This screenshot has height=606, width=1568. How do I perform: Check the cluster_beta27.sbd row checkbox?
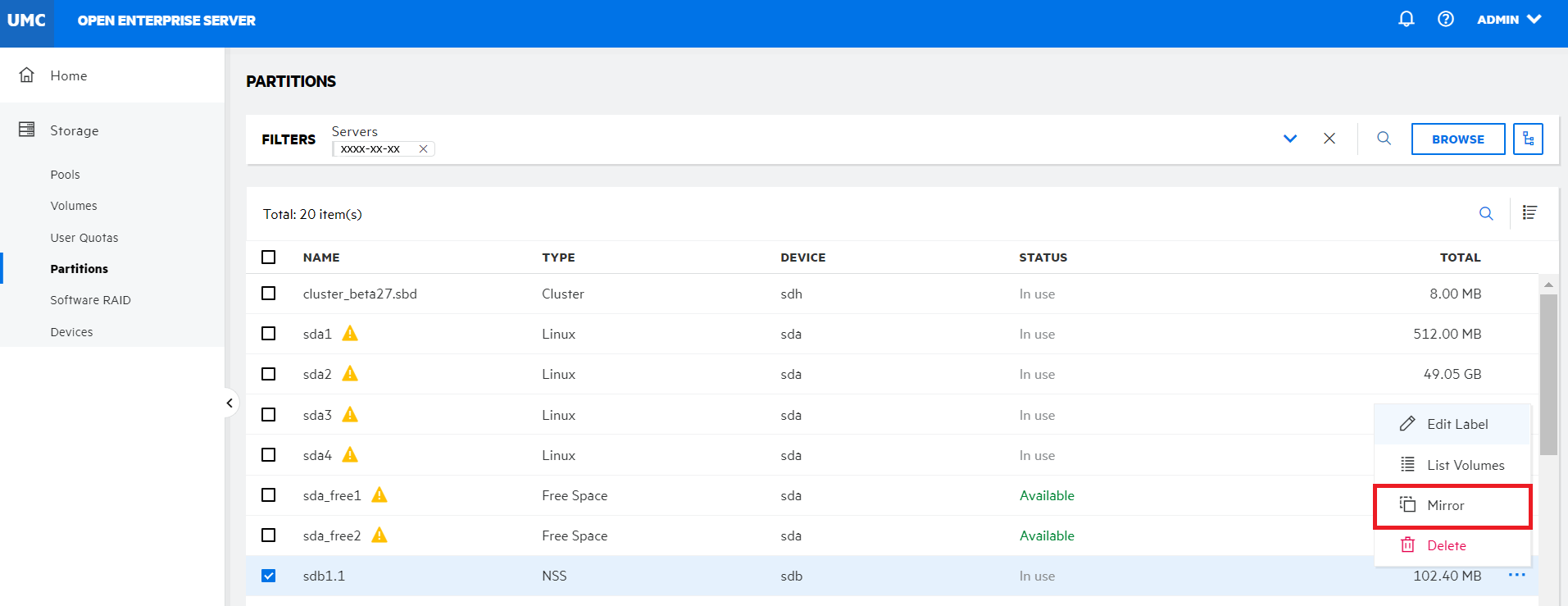(268, 294)
